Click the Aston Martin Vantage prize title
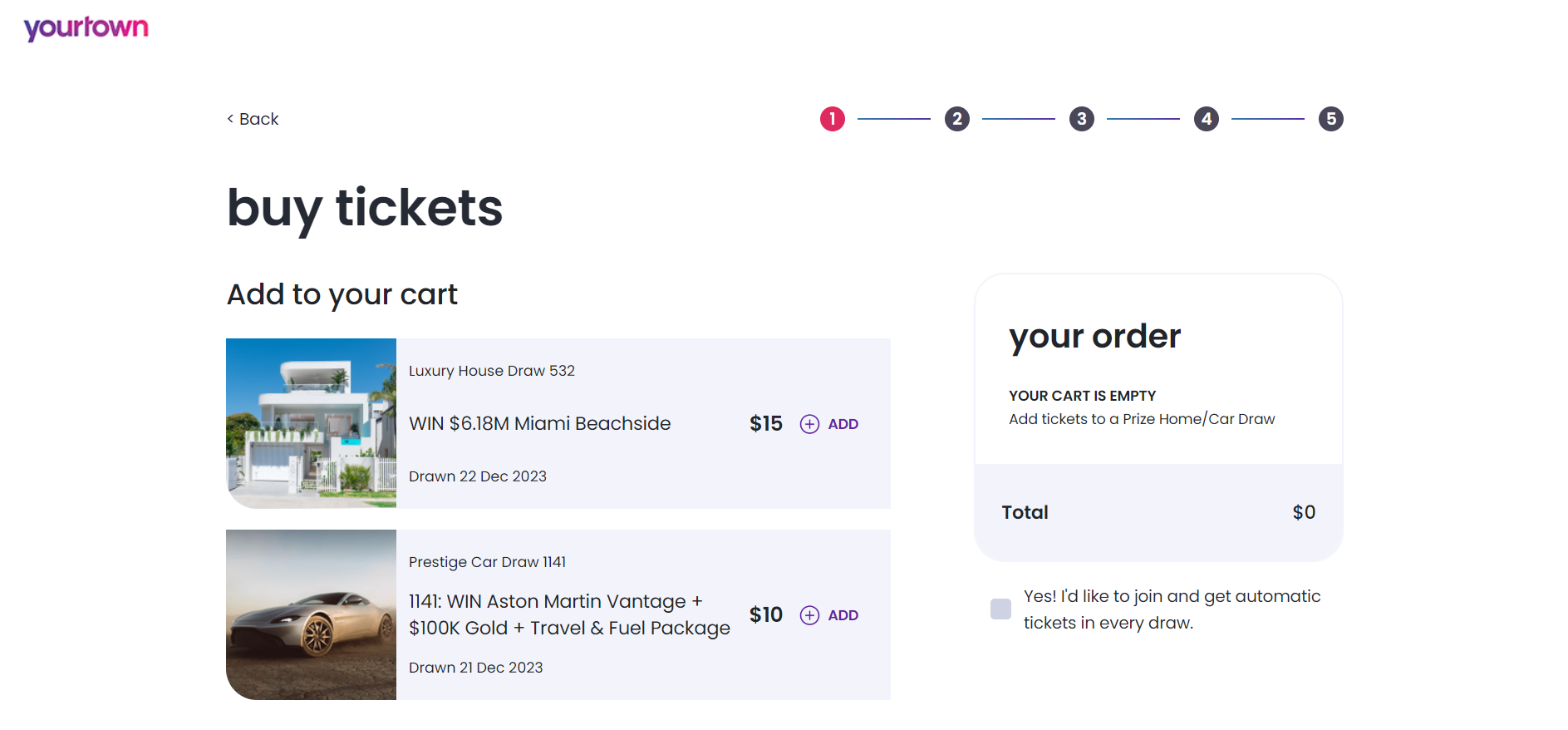 click(568, 614)
